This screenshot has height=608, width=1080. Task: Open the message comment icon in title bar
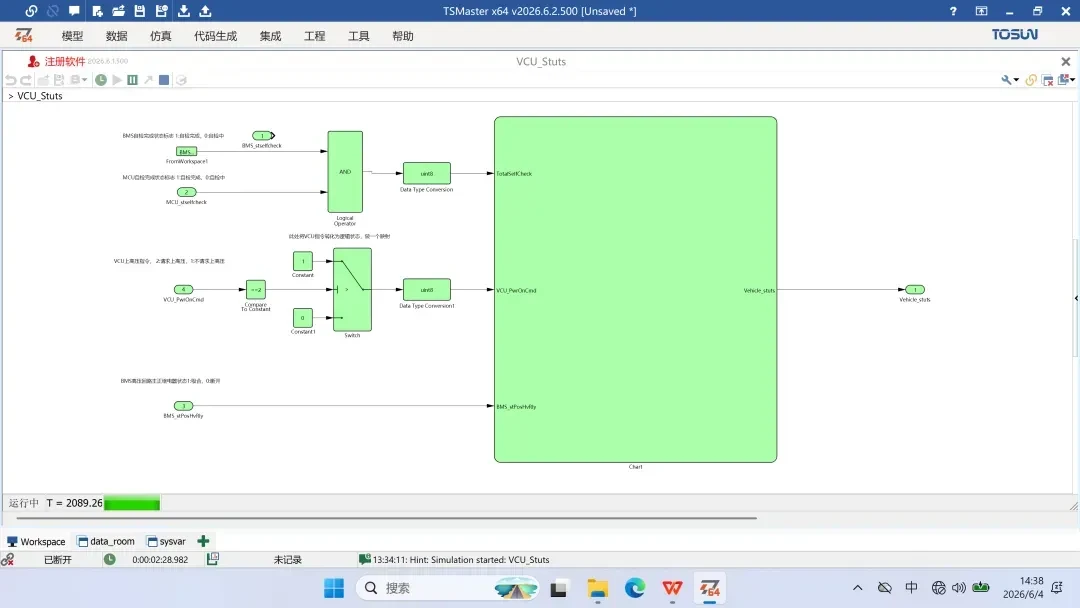tap(74, 11)
